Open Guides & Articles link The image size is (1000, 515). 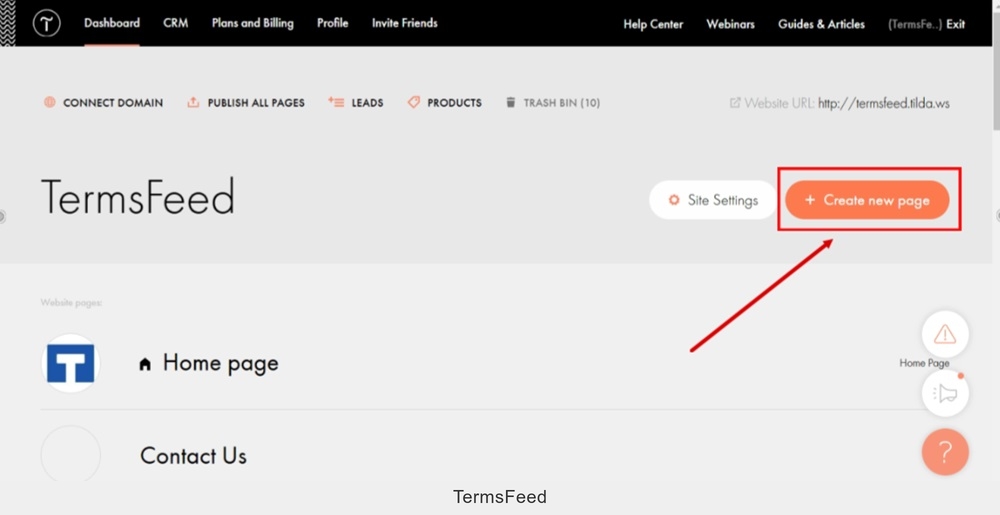point(821,24)
